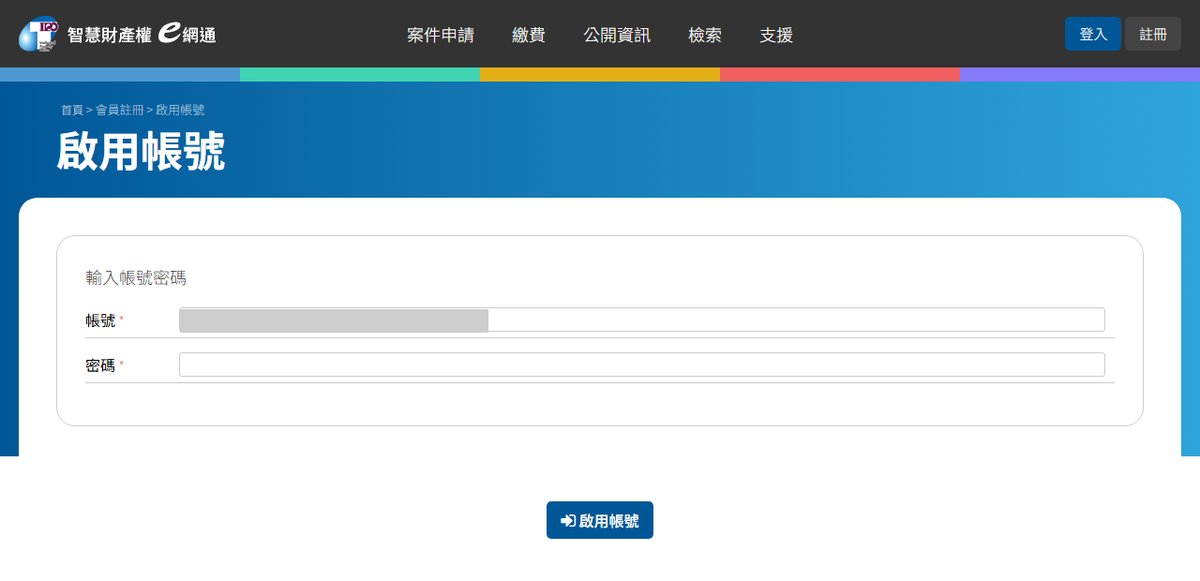The image size is (1200, 581).
Task: Click the TIPO site logo icon
Action: click(x=39, y=34)
